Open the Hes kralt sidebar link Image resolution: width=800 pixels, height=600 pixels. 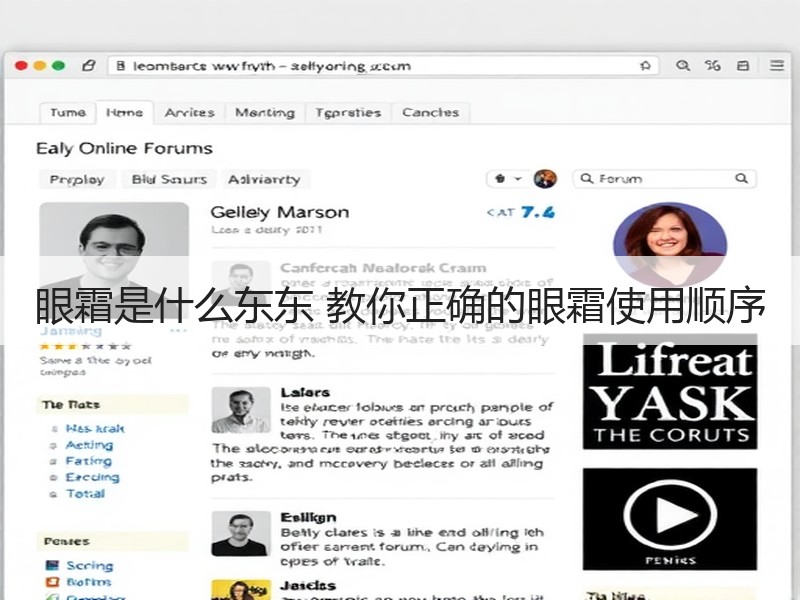click(95, 429)
